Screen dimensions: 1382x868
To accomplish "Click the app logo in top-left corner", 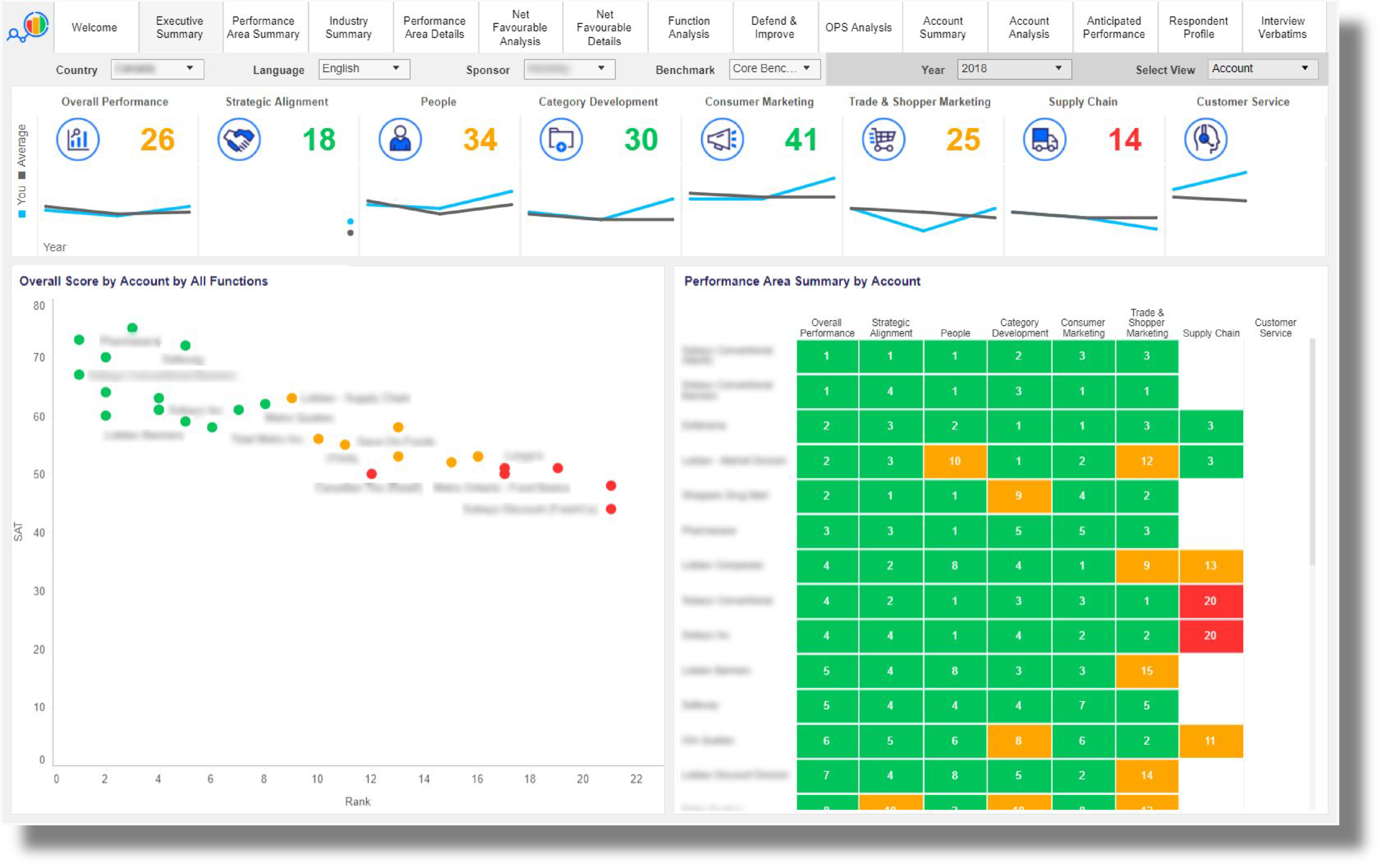I will [x=28, y=27].
